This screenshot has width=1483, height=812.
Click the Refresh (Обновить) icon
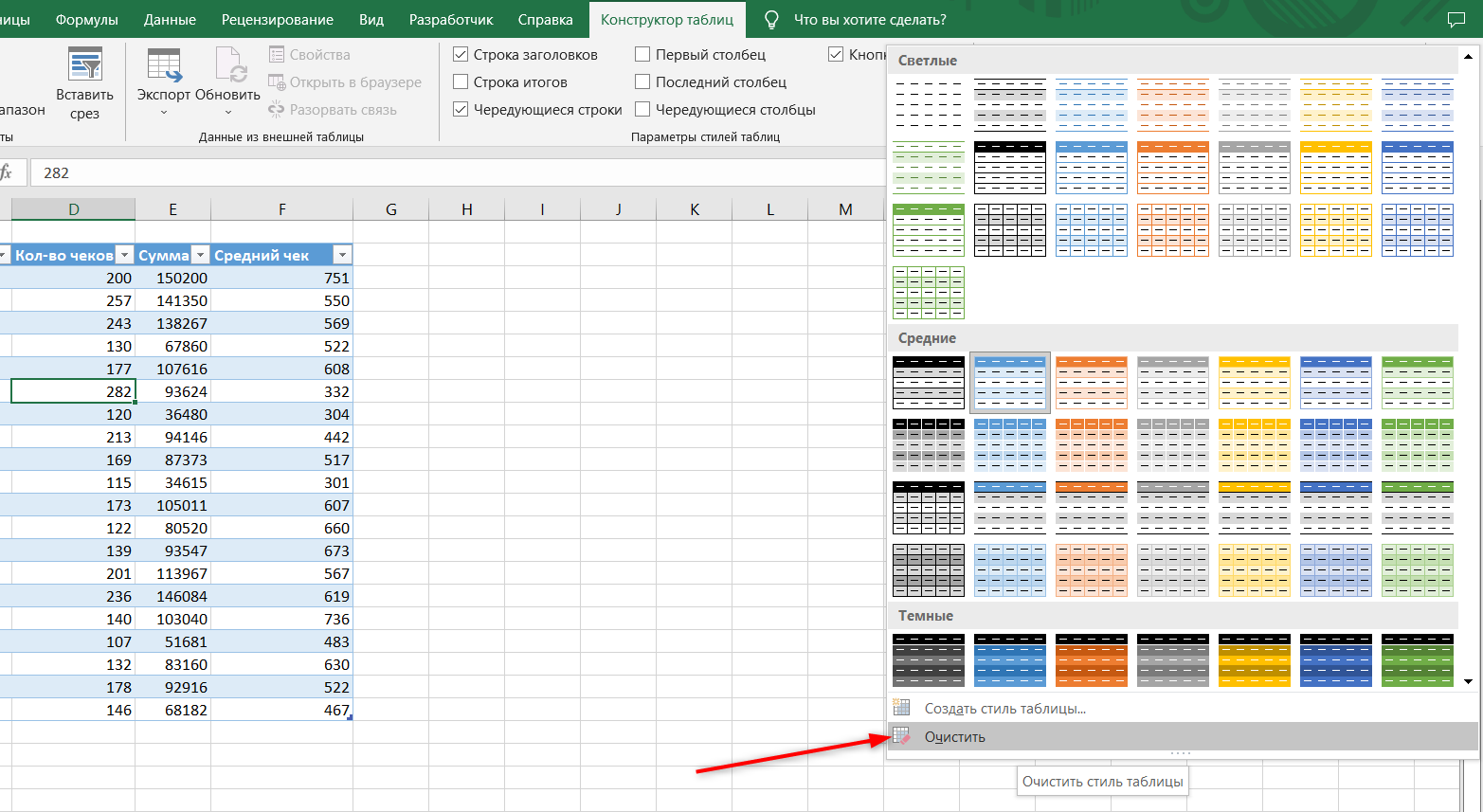[x=230, y=64]
